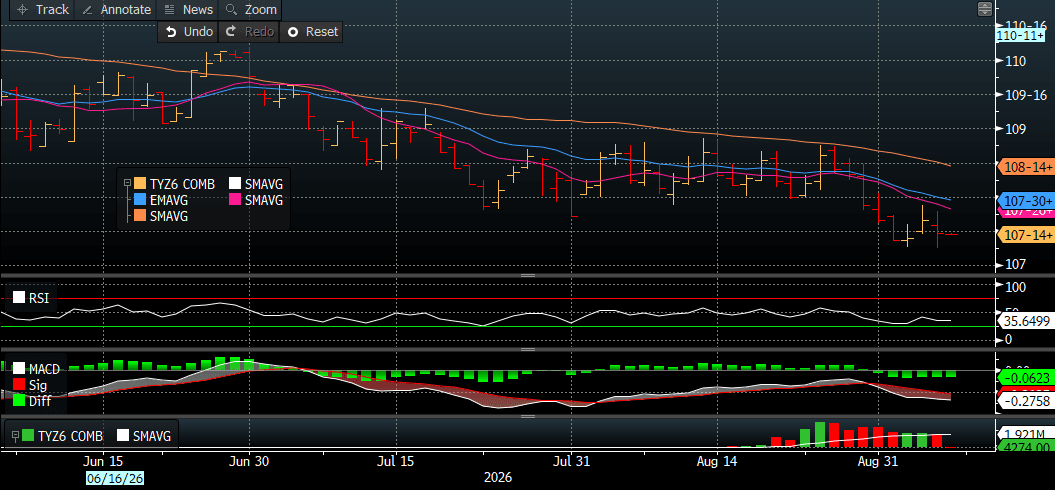Screen dimensions: 1055x490
Task: Click the blue EMAVG legend swatch
Action: click(x=140, y=200)
